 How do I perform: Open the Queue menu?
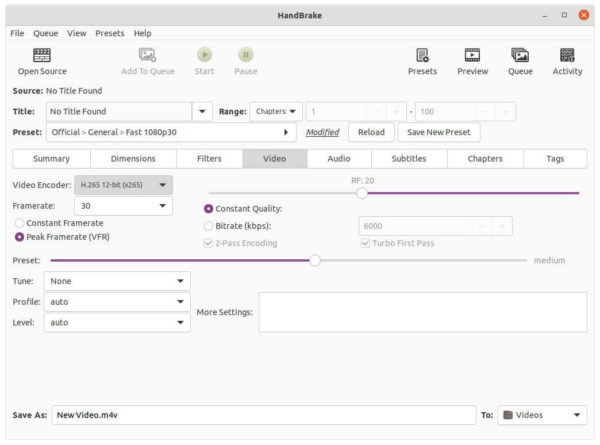click(x=46, y=33)
